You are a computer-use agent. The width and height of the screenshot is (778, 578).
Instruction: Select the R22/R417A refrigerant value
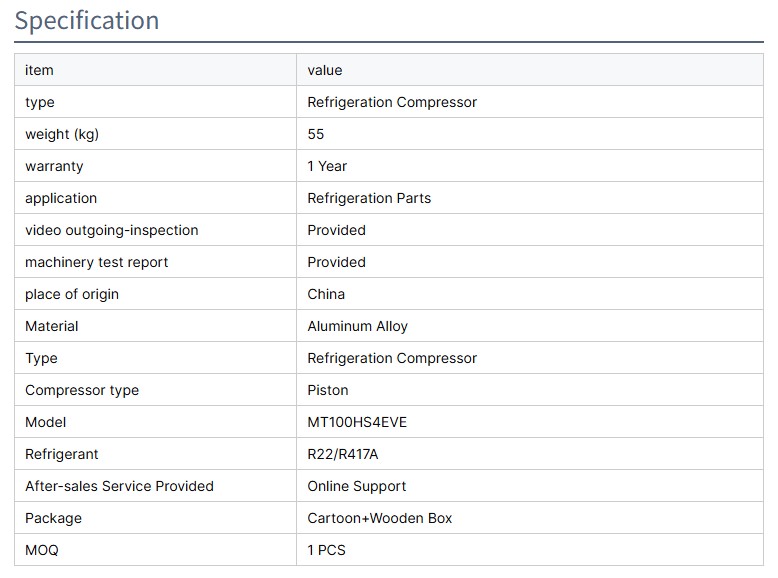pyautogui.click(x=343, y=454)
